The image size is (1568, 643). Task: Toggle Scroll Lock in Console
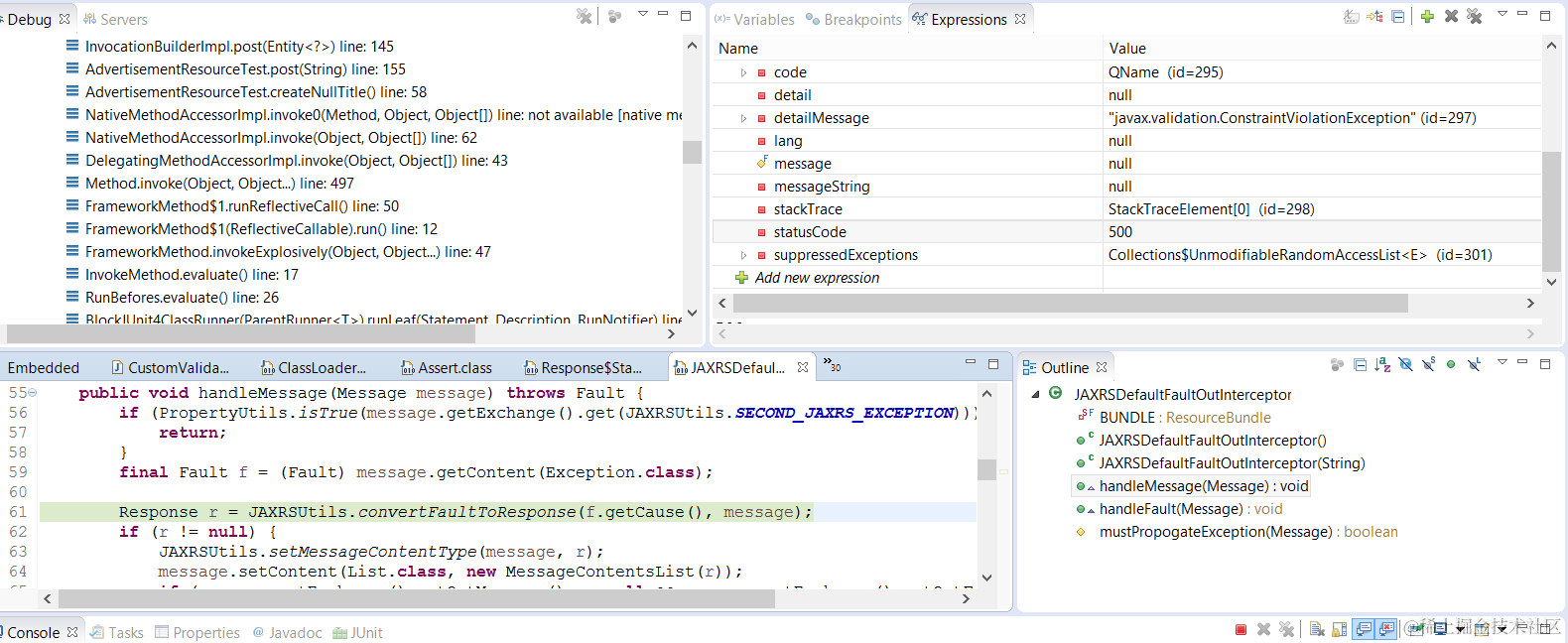pos(1339,629)
